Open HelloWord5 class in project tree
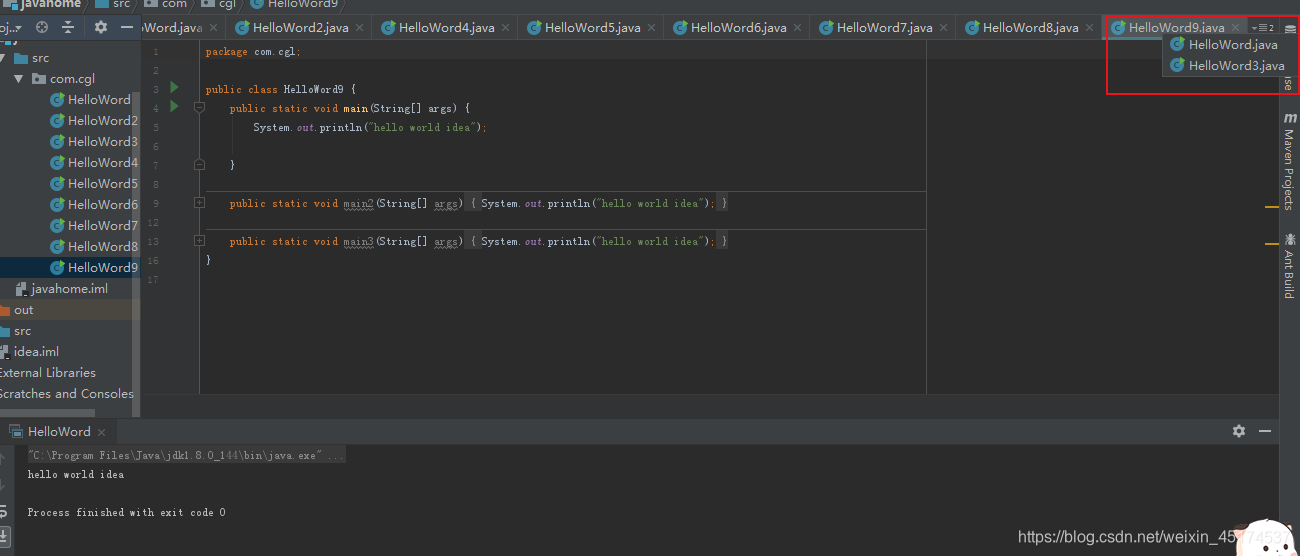 coord(94,183)
